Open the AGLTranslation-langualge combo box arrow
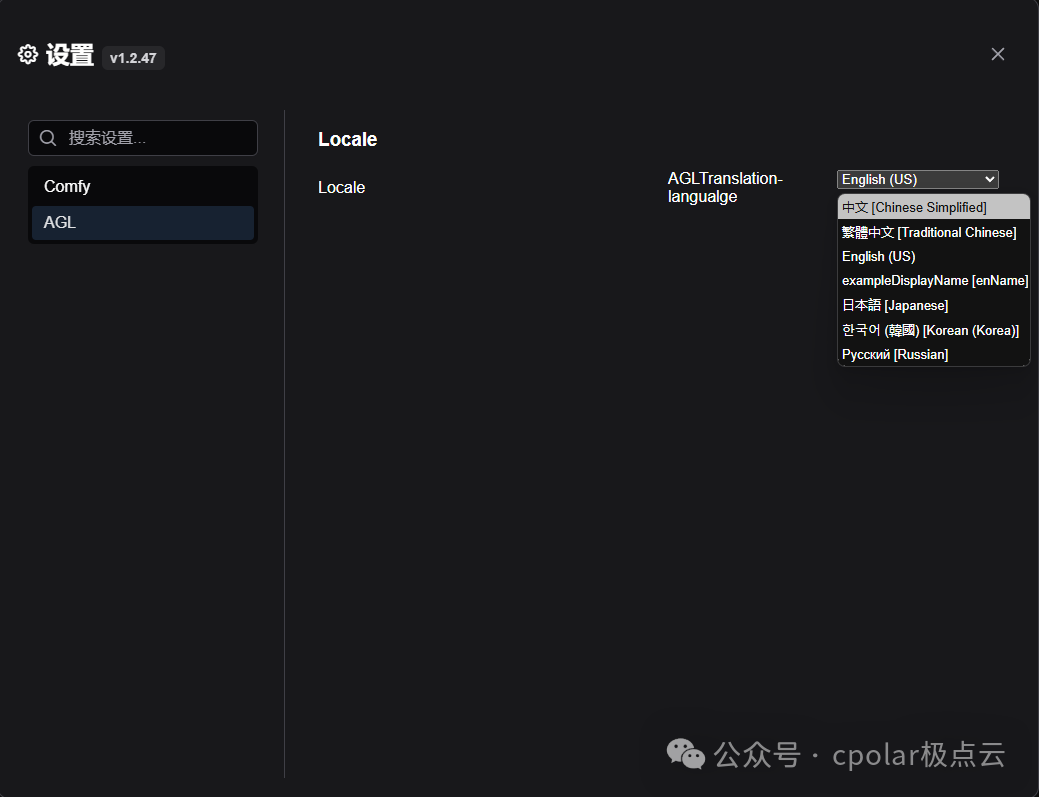Screen dimensions: 1039x797 (991, 179)
